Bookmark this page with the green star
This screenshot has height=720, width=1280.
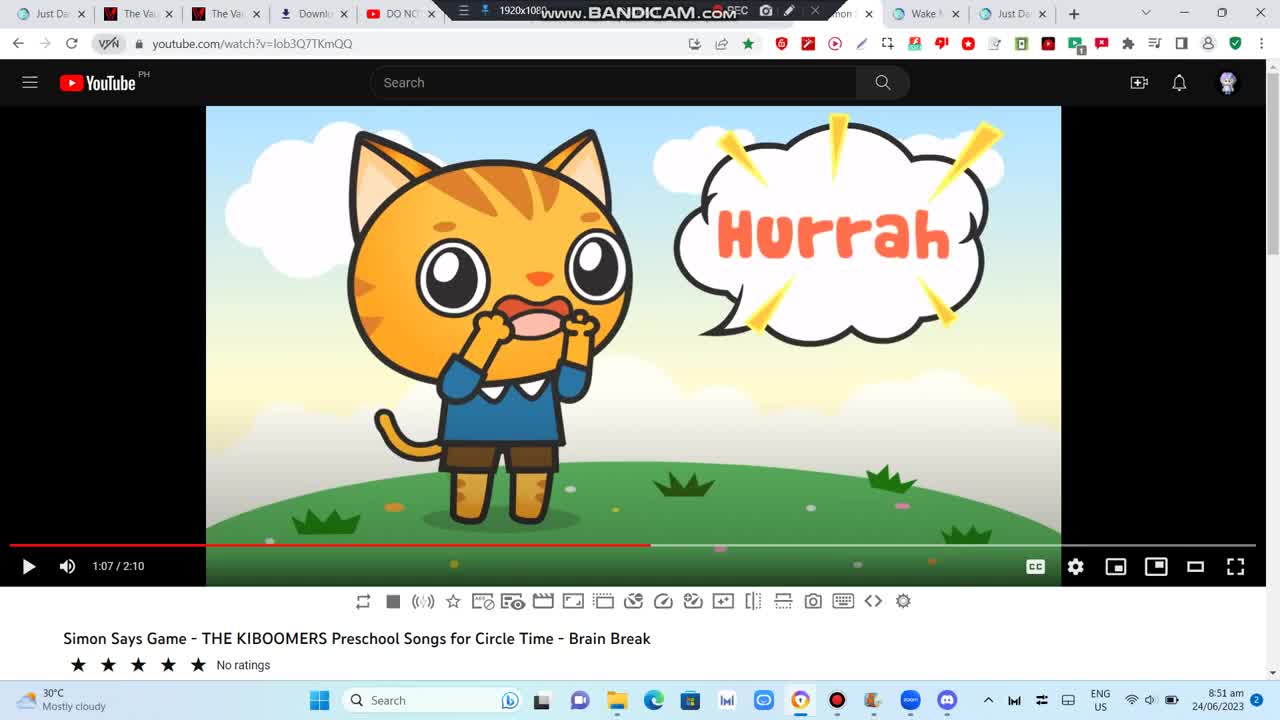748,44
